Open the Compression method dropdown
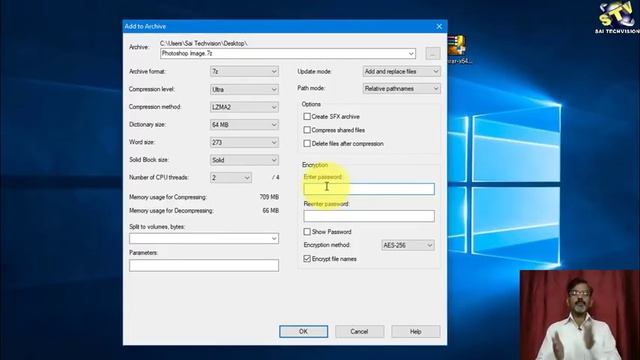Image resolution: width=640 pixels, height=360 pixels. pyautogui.click(x=244, y=107)
